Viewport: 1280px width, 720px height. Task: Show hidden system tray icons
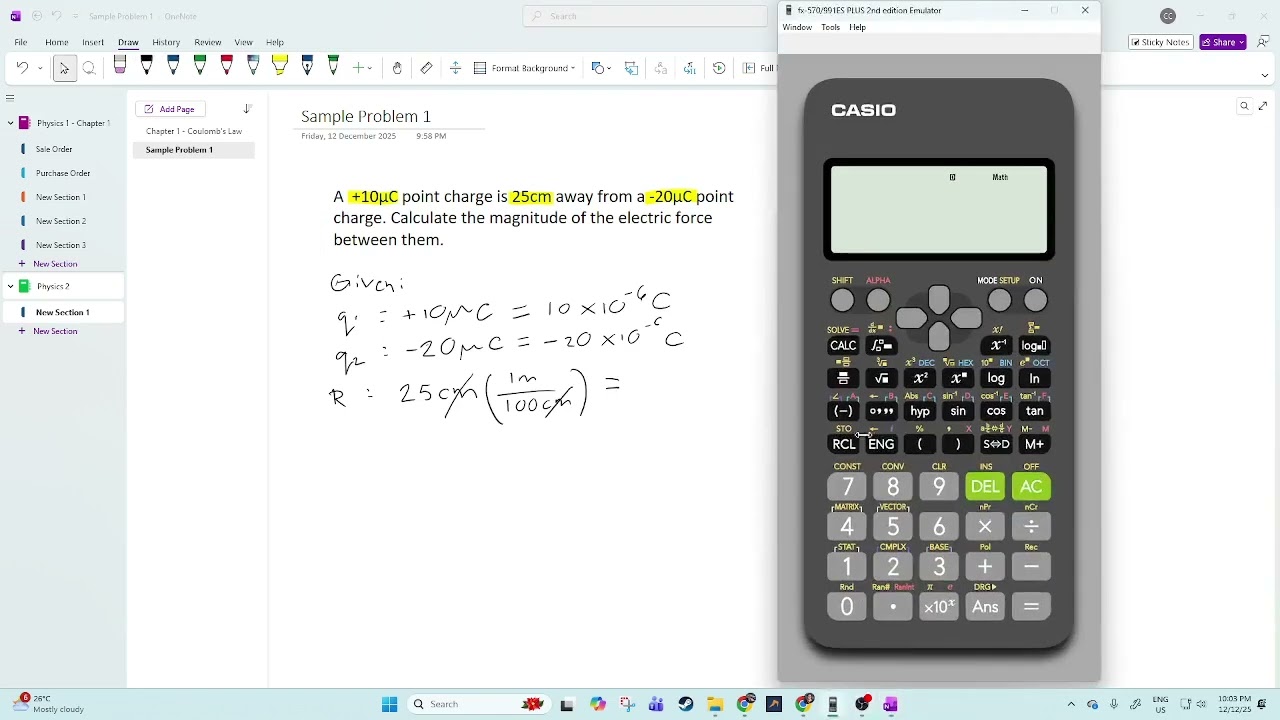pyautogui.click(x=1071, y=705)
